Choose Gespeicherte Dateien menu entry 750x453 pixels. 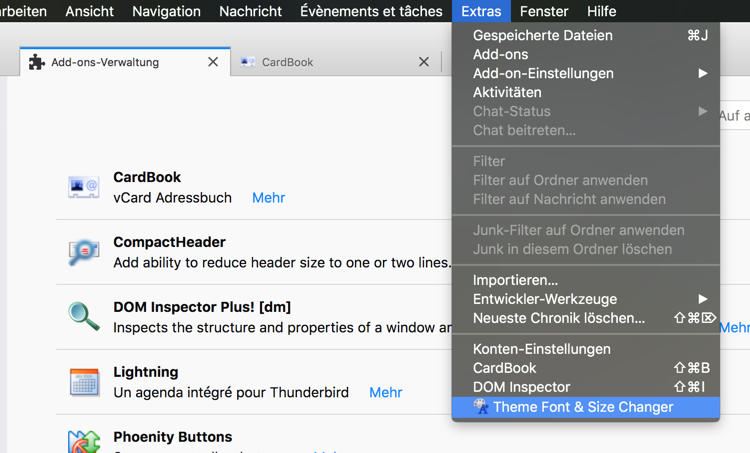tap(542, 35)
